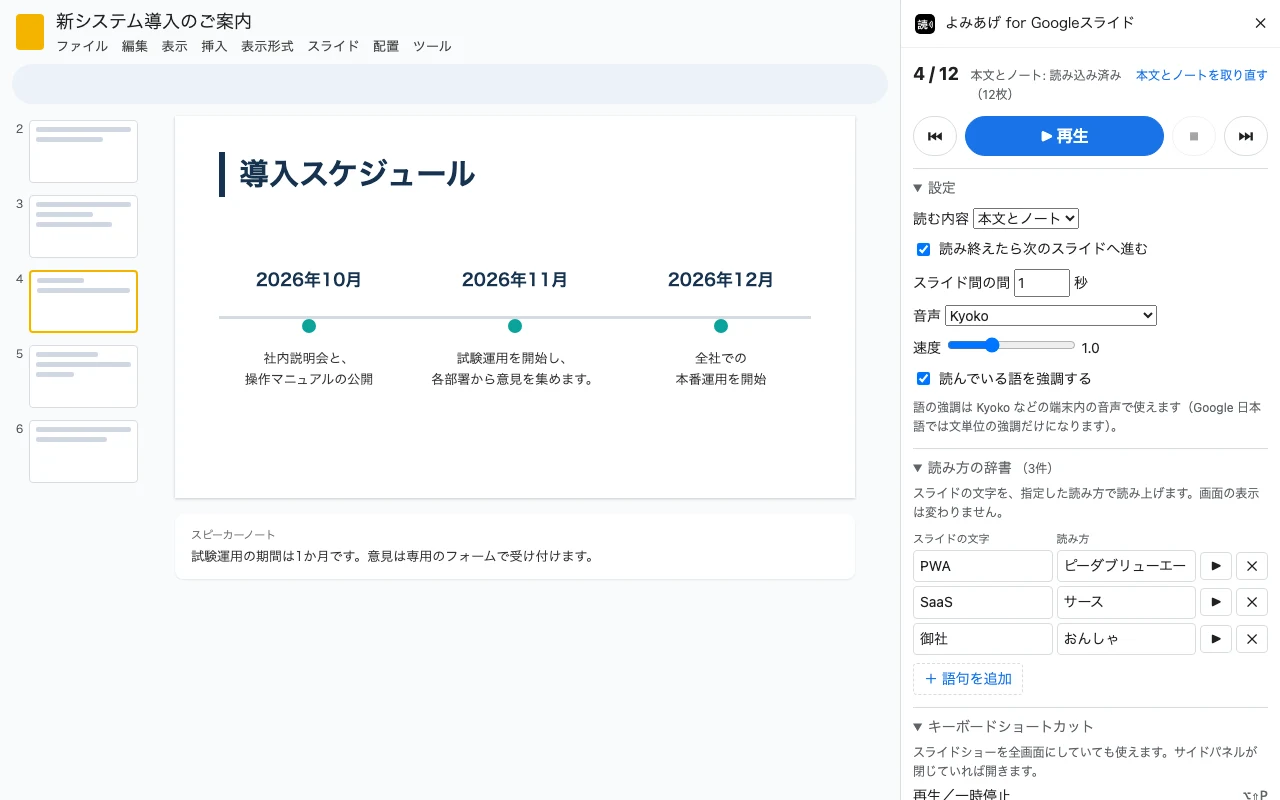
Task: Click the slide title 導入スケジュール
Action: (x=357, y=174)
